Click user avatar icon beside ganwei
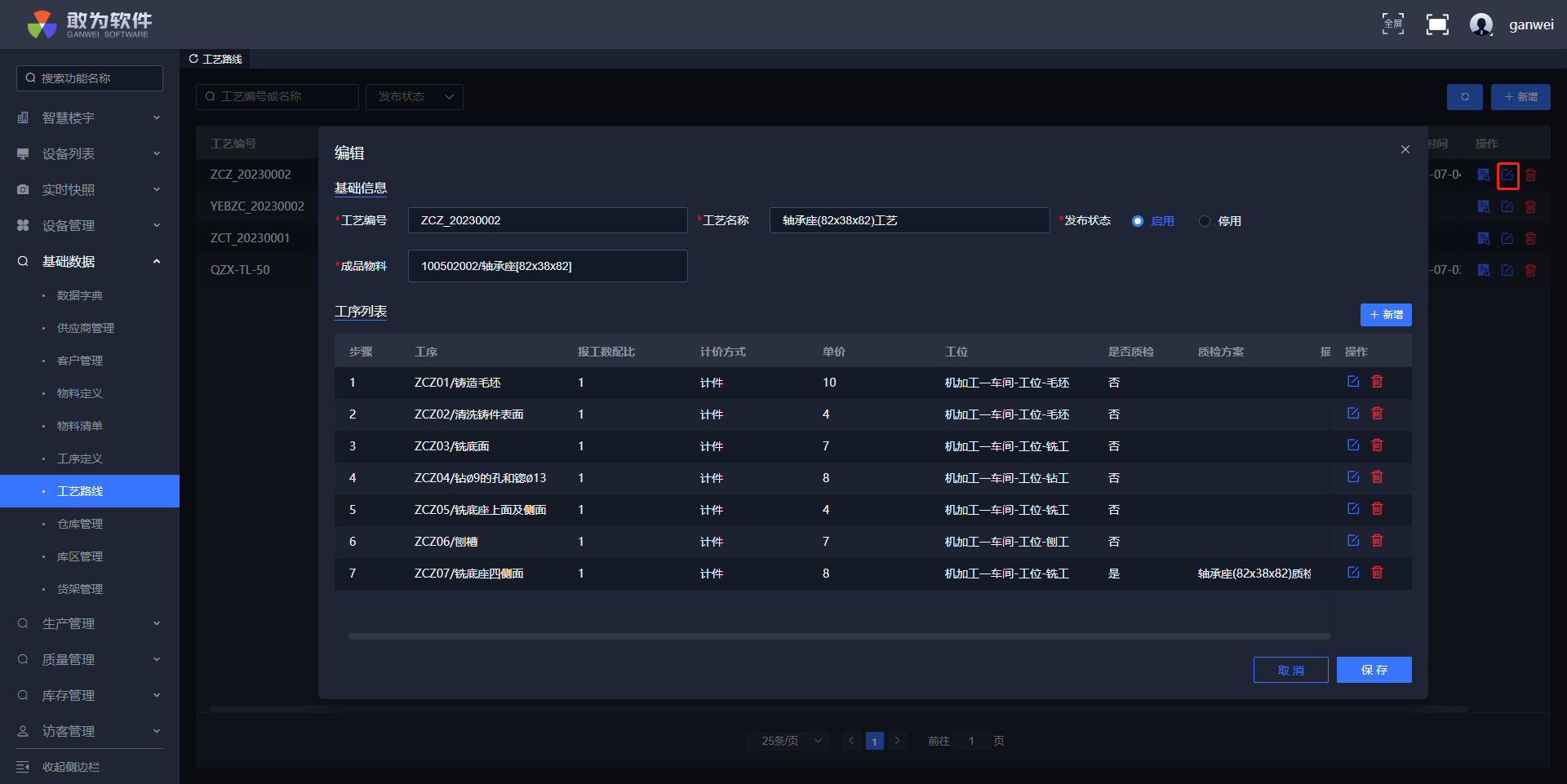 click(1480, 24)
